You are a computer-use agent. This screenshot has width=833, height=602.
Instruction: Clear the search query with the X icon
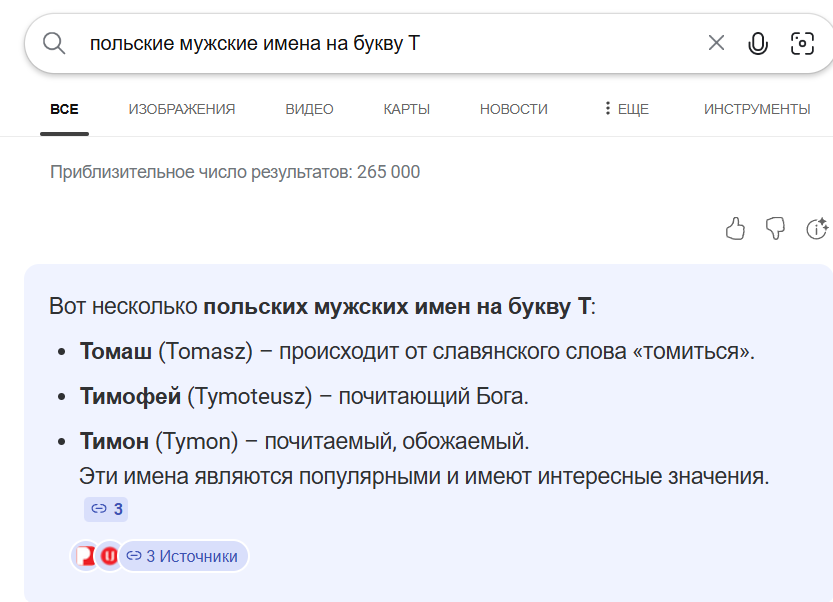[716, 43]
